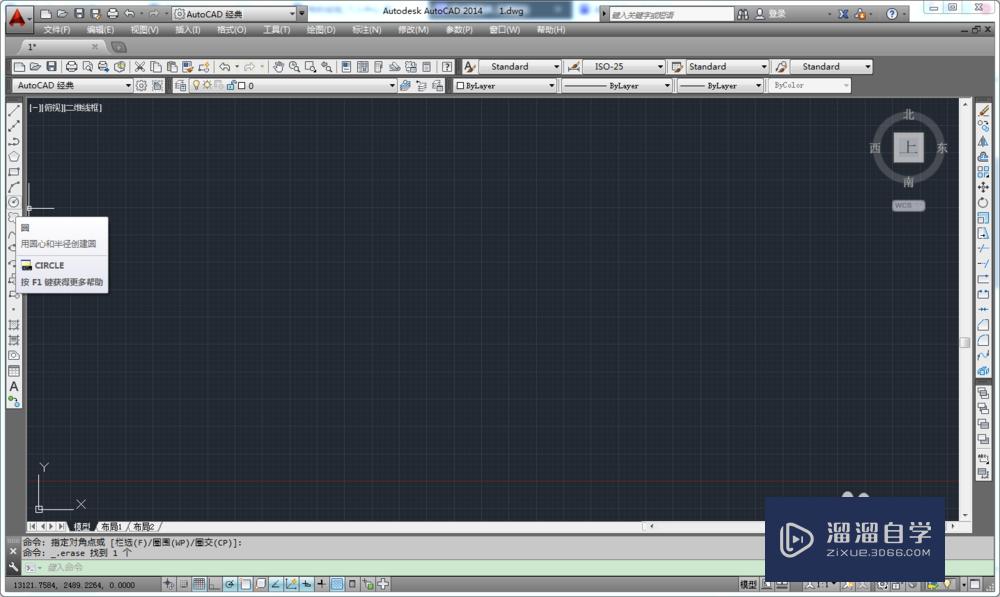Close the 1* drawing file tab

[x=94, y=47]
